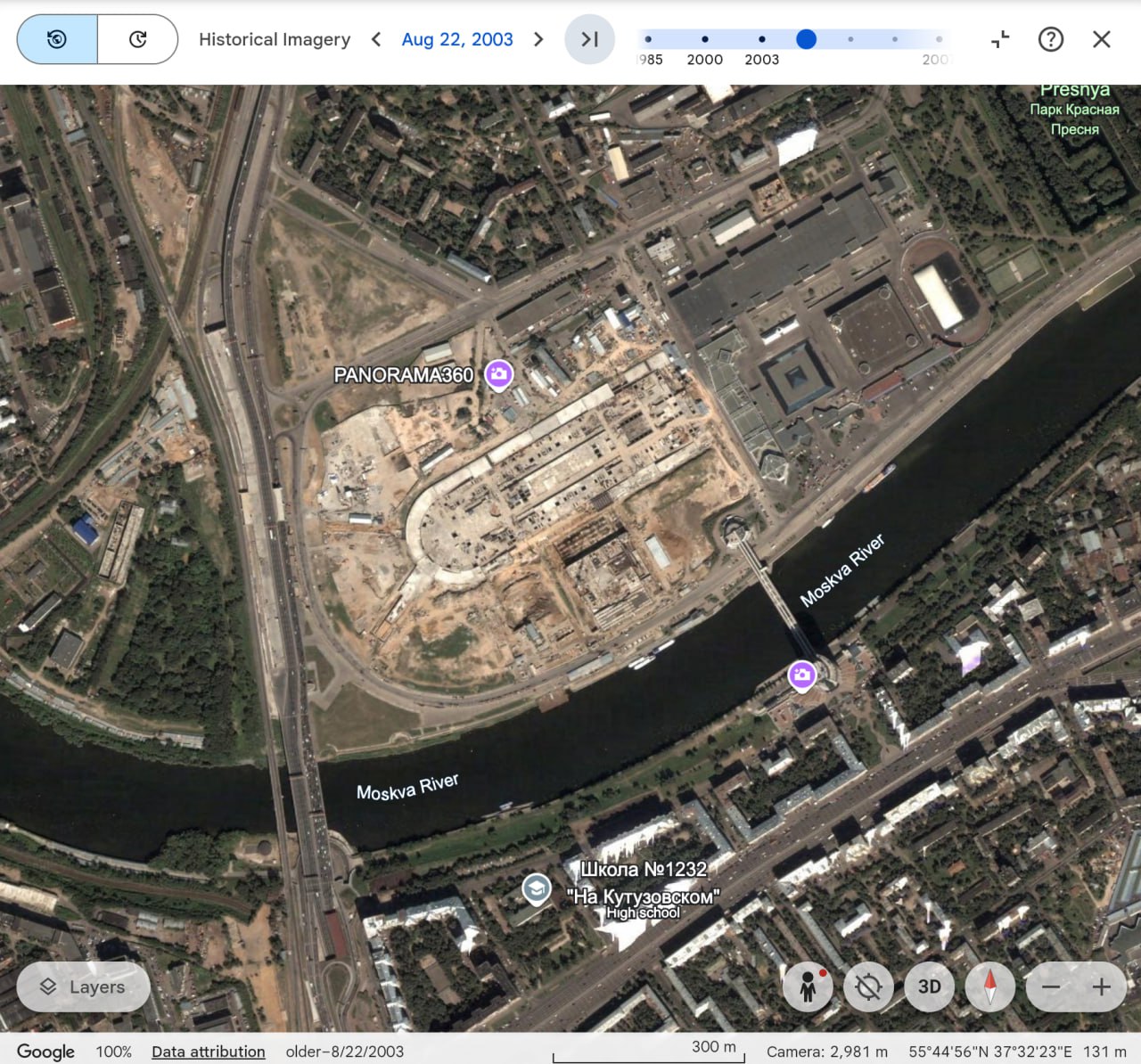Toggle the 3D view button

point(929,986)
